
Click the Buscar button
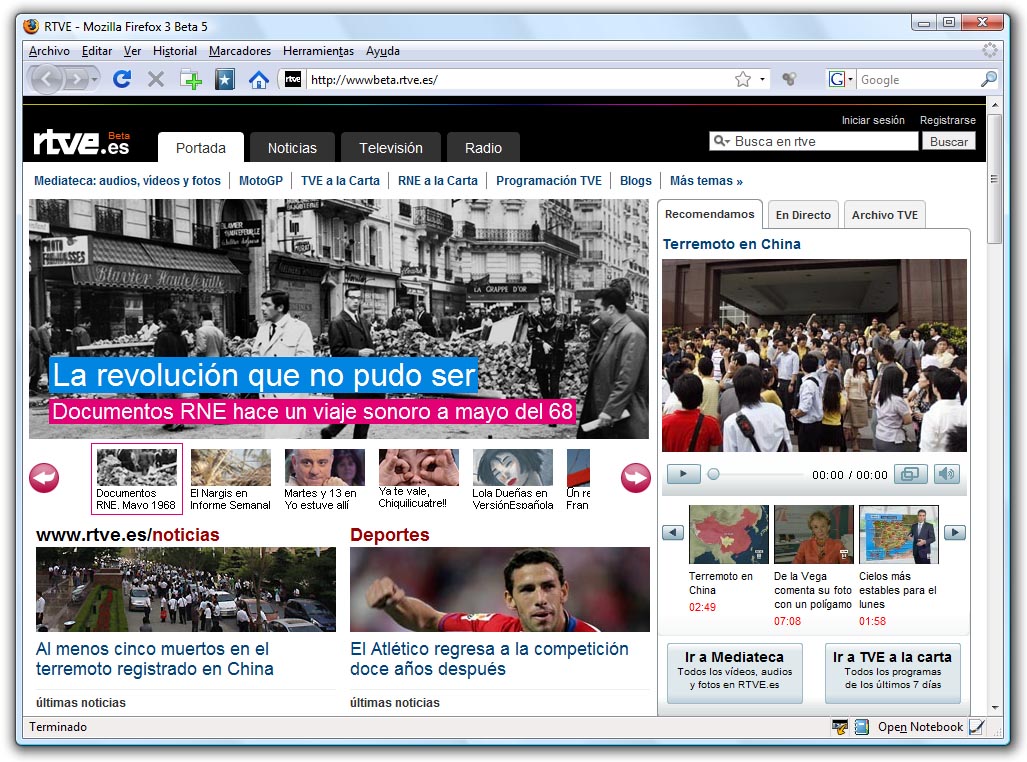click(949, 142)
